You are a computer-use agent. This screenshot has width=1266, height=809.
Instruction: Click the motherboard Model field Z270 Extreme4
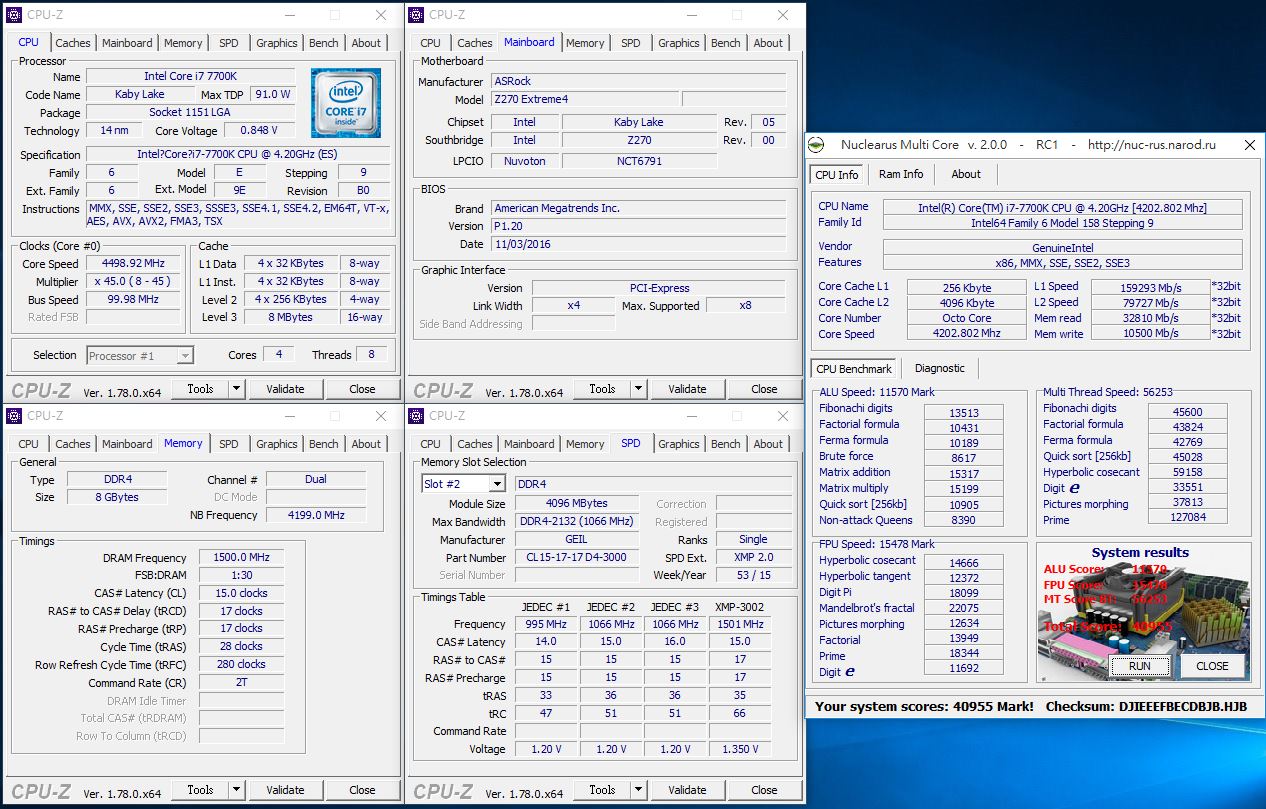click(x=584, y=100)
